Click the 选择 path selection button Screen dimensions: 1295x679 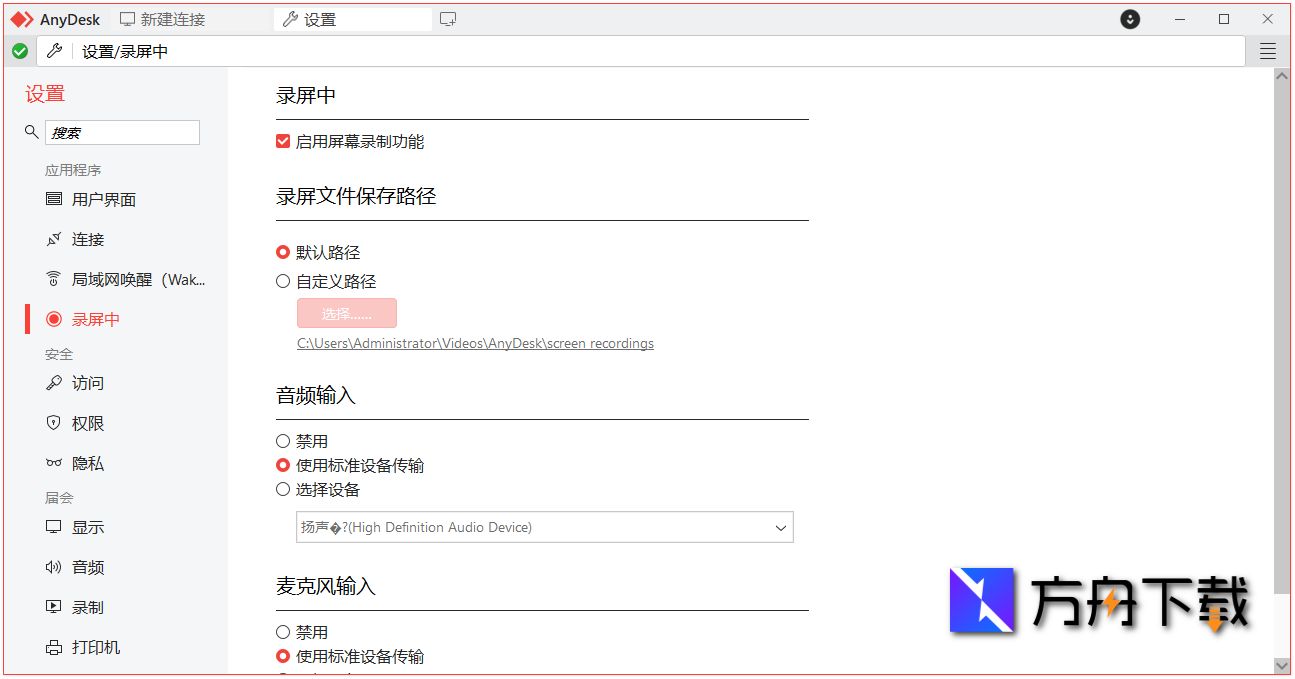346,312
